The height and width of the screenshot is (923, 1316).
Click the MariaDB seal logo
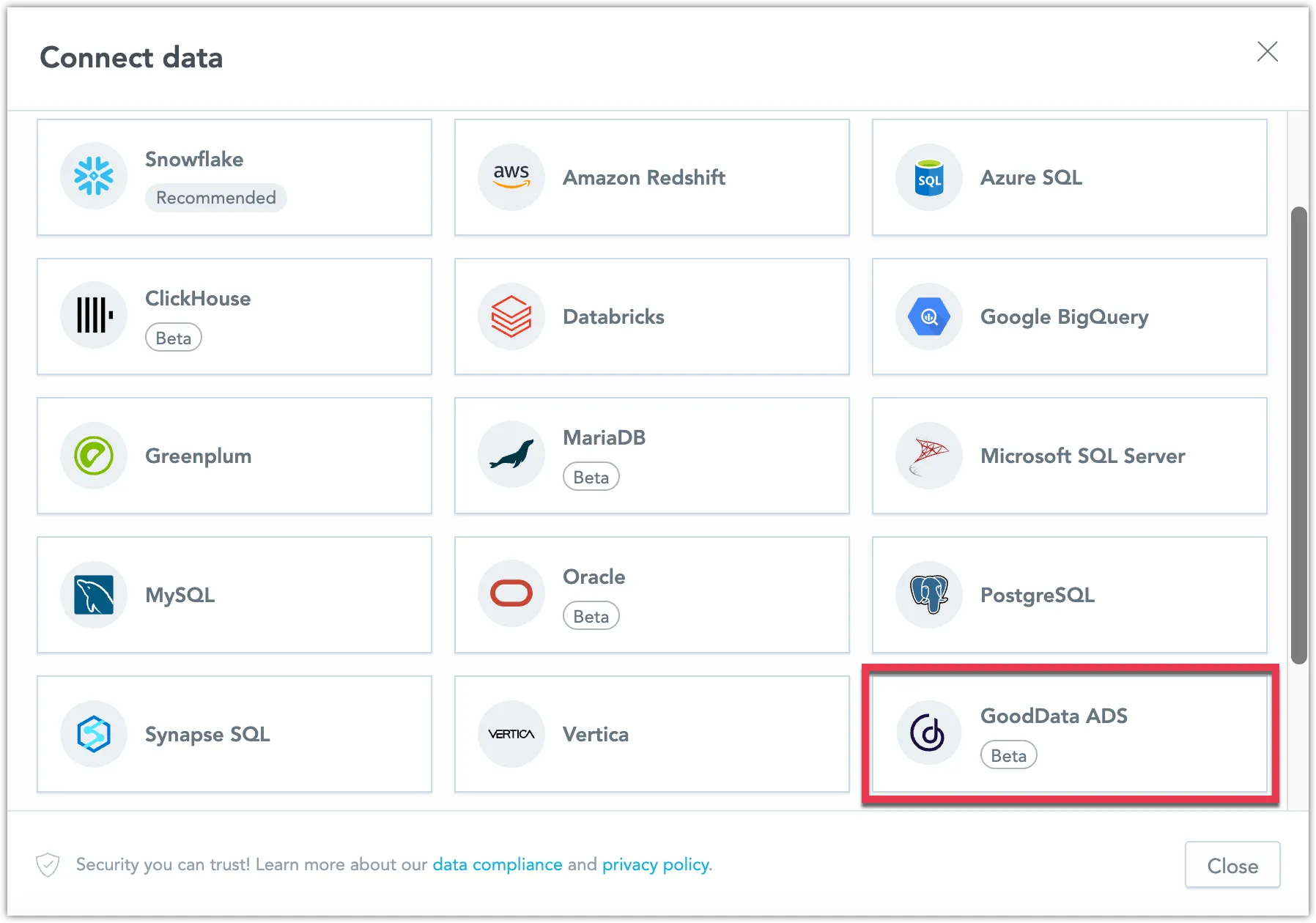pos(511,454)
